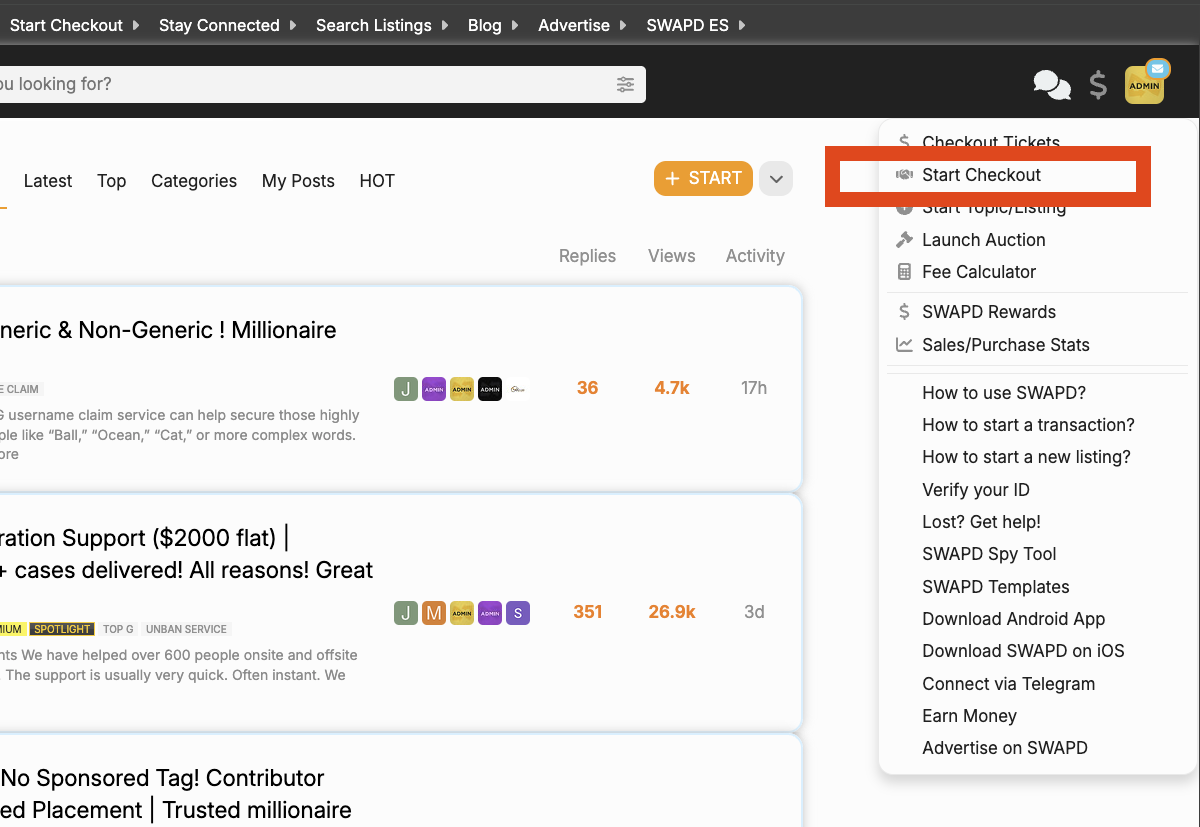The image size is (1200, 827).
Task: Sort topics by the Views column
Action: click(671, 256)
